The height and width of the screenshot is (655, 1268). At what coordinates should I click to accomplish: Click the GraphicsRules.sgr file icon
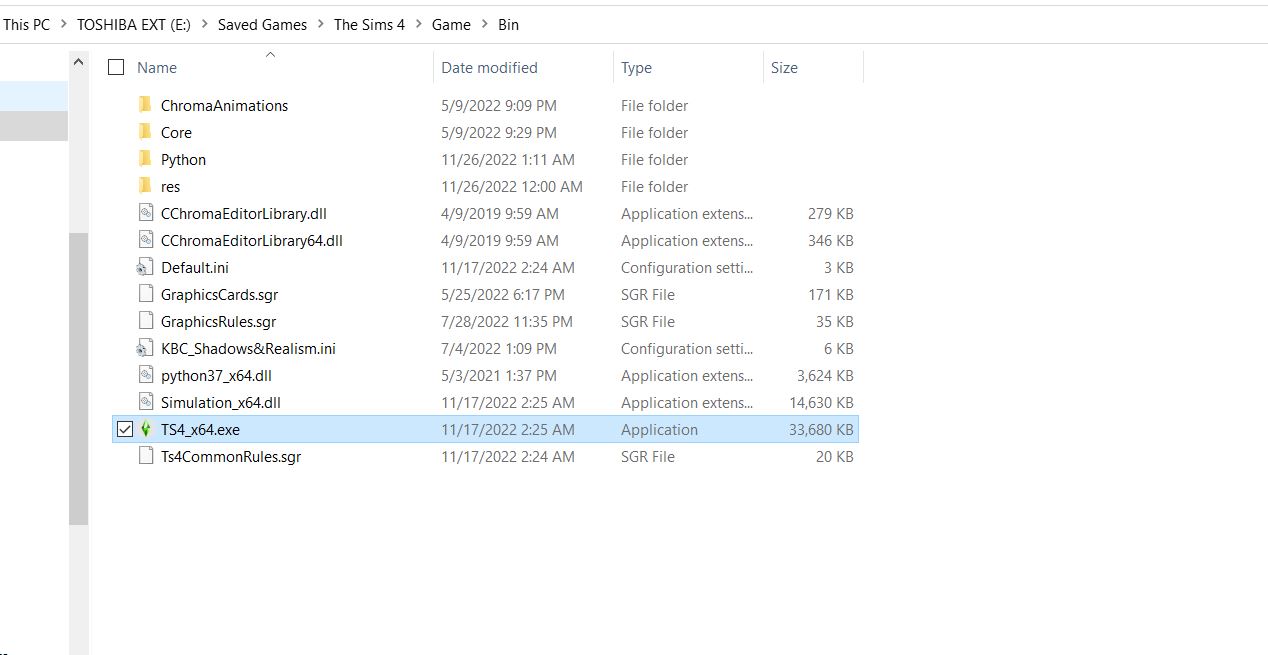[145, 321]
